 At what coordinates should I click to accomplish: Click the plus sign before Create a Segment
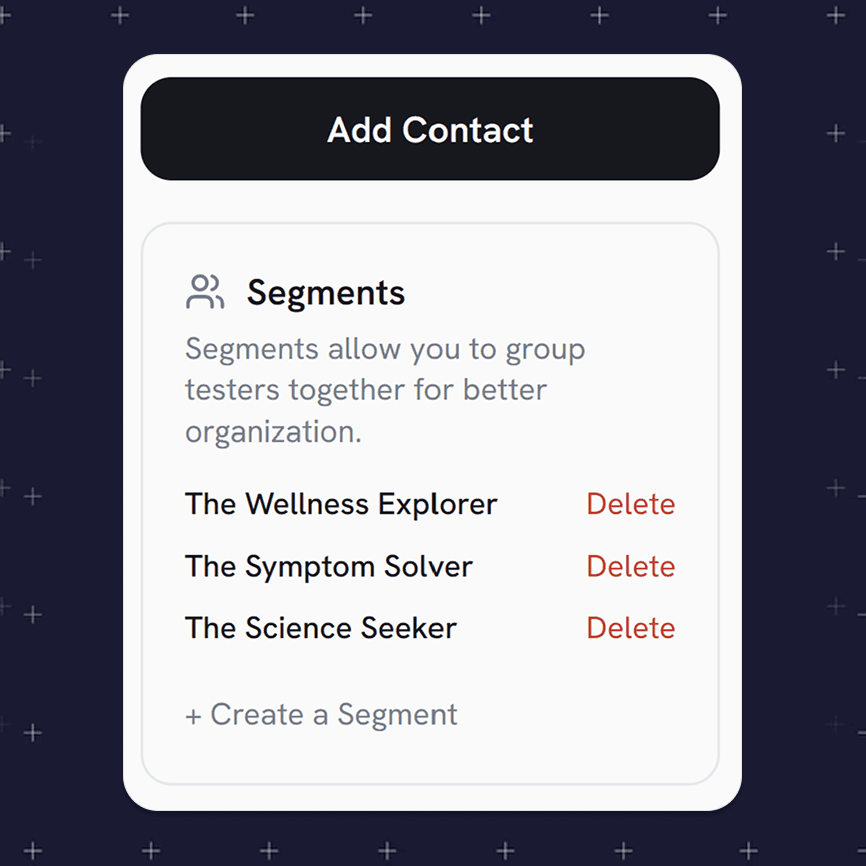pyautogui.click(x=193, y=716)
